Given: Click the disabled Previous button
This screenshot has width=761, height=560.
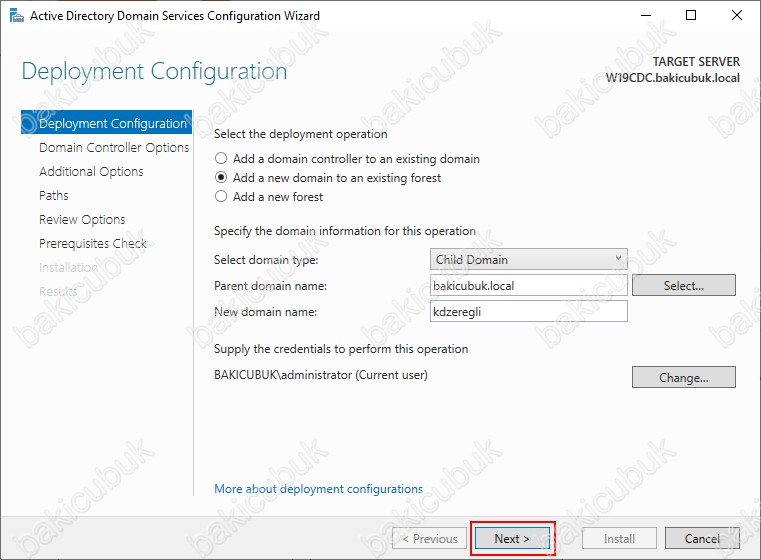Looking at the screenshot, I should (x=429, y=538).
